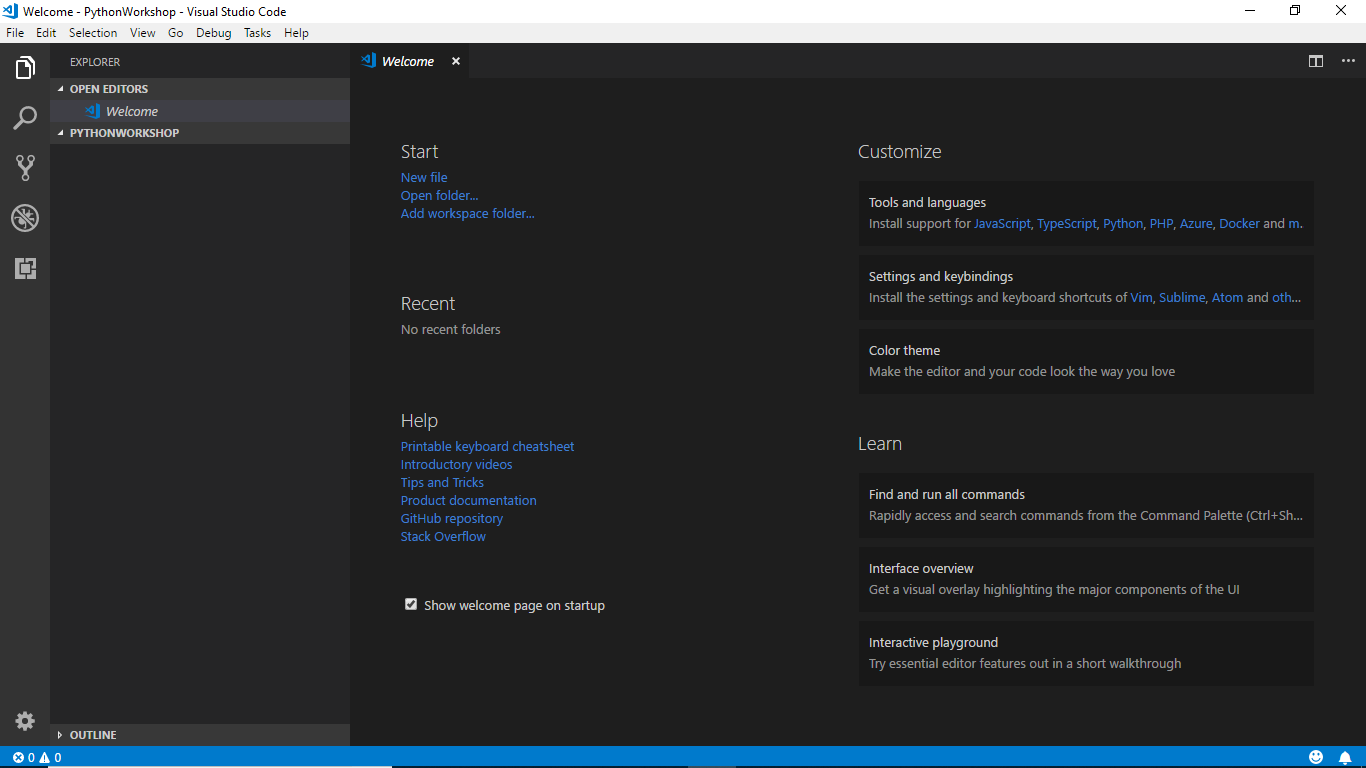
Task: Install Docker support link
Action: coord(1239,223)
